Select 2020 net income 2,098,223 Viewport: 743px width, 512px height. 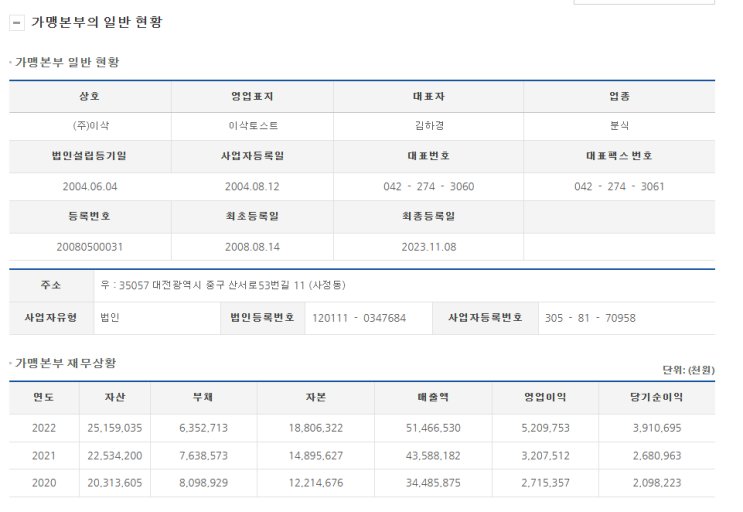(x=657, y=483)
